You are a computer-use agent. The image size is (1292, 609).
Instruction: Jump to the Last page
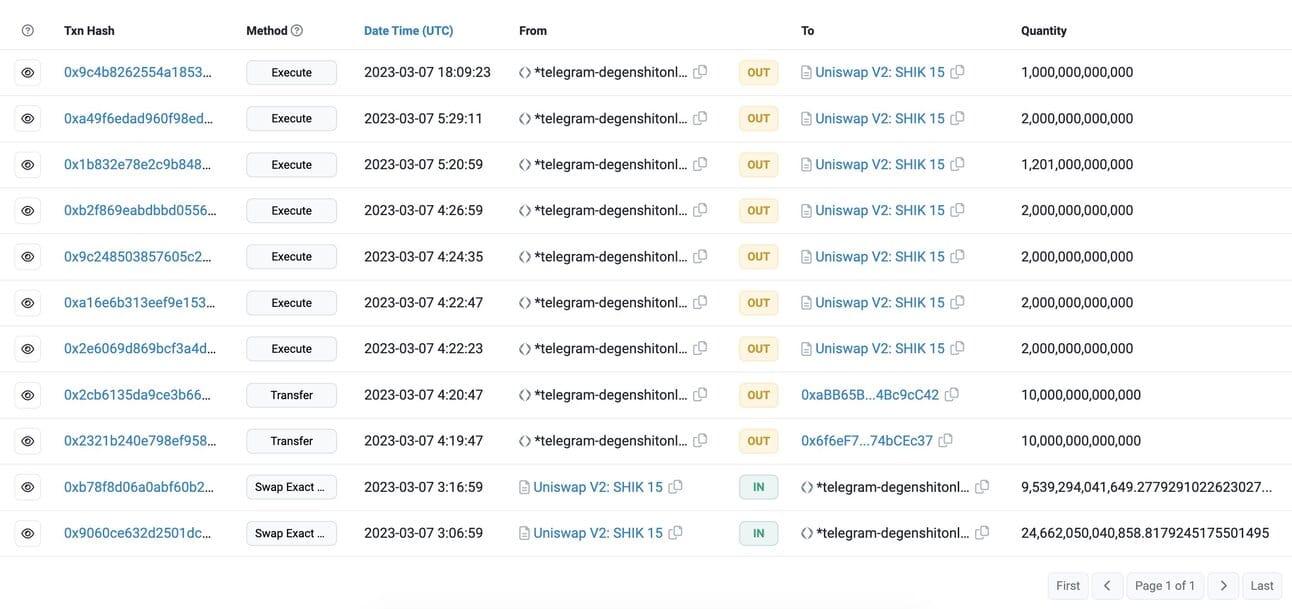point(1262,586)
